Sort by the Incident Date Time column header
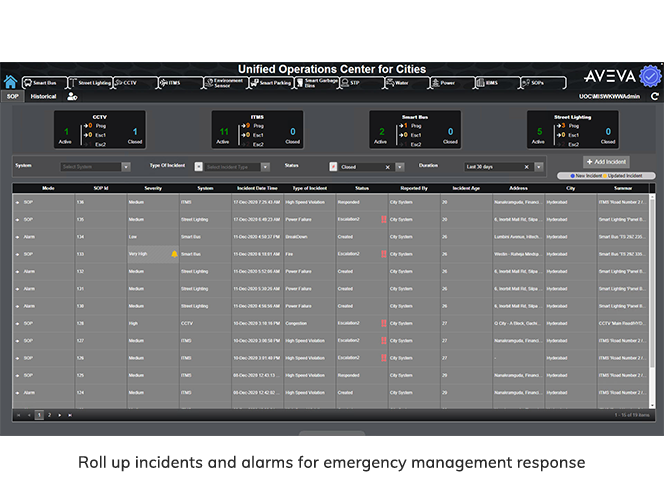The width and height of the screenshot is (664, 498). click(x=257, y=188)
